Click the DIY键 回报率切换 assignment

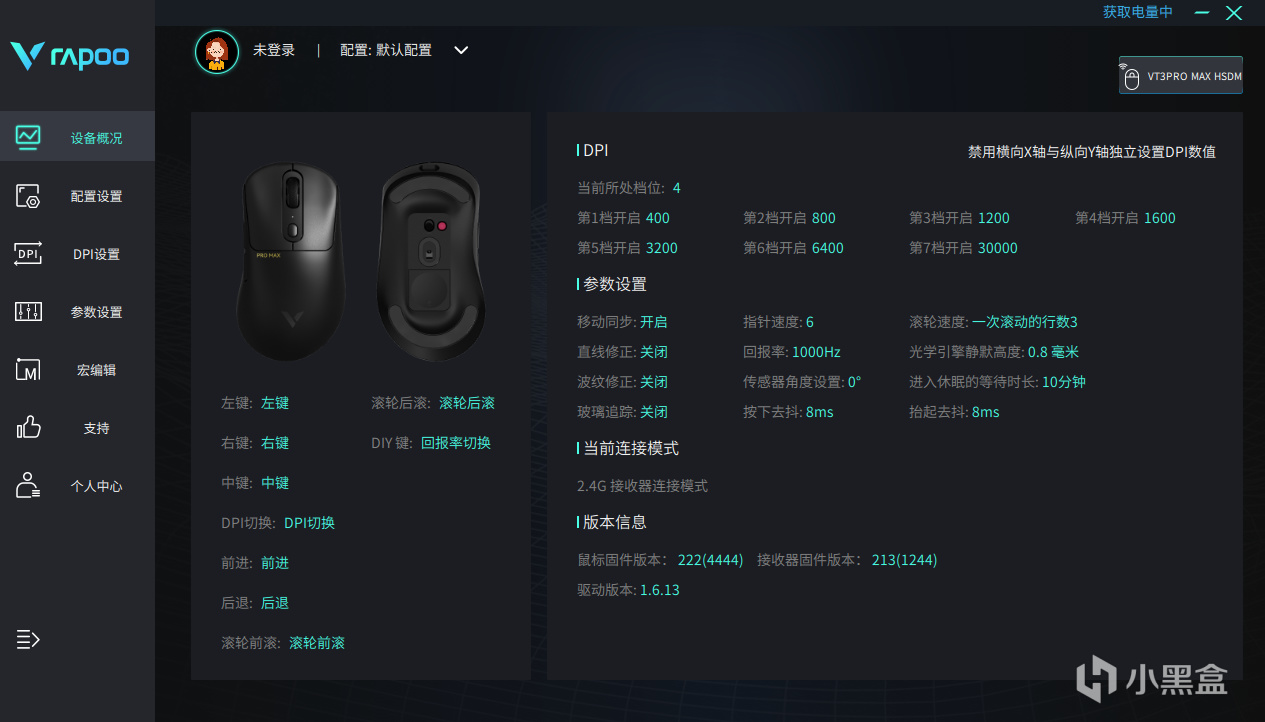click(x=456, y=443)
